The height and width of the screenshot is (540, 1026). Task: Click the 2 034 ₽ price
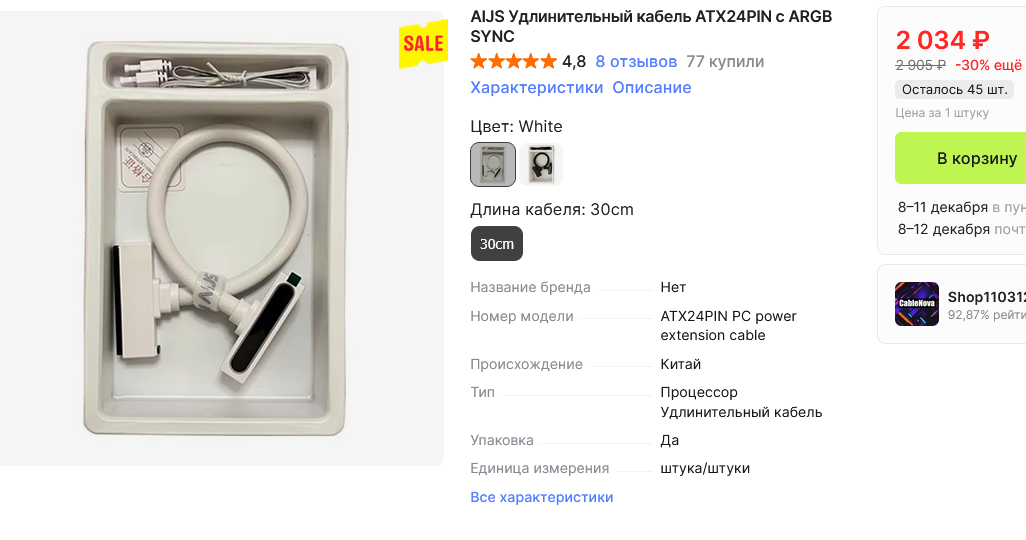pyautogui.click(x=942, y=41)
